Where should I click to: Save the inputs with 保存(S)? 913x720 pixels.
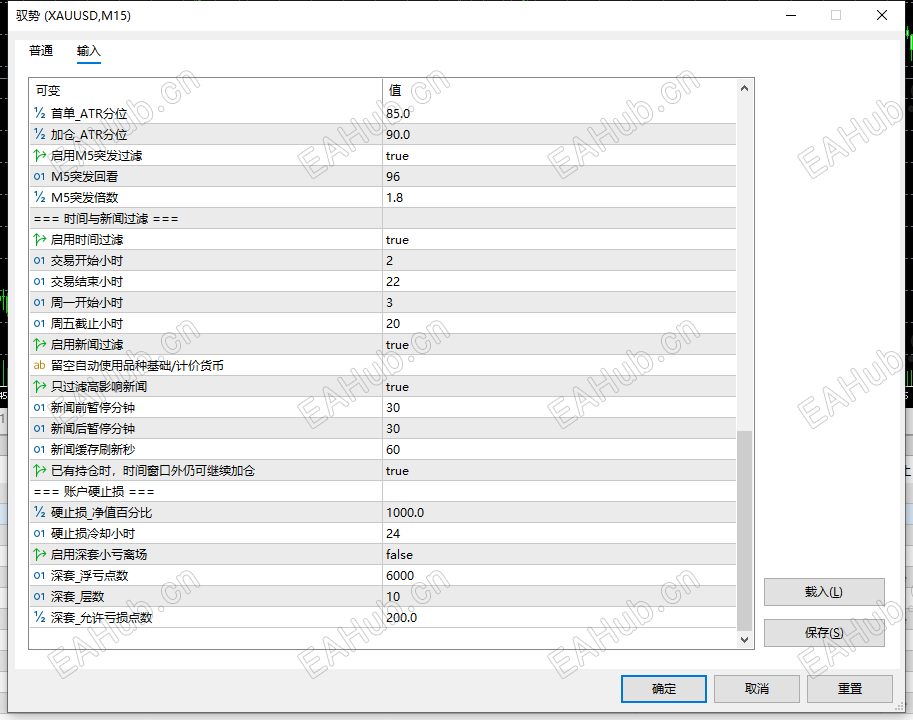[824, 633]
